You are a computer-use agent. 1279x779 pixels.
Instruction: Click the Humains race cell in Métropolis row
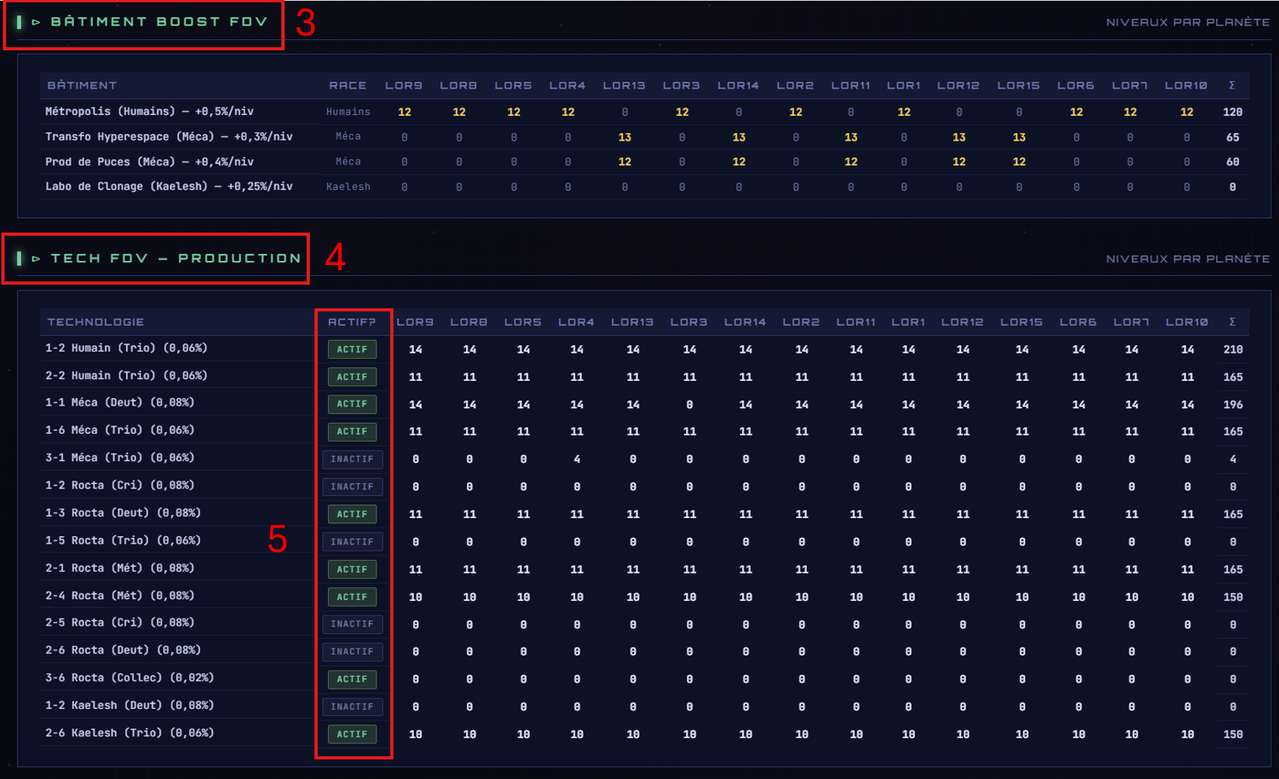pyautogui.click(x=348, y=112)
